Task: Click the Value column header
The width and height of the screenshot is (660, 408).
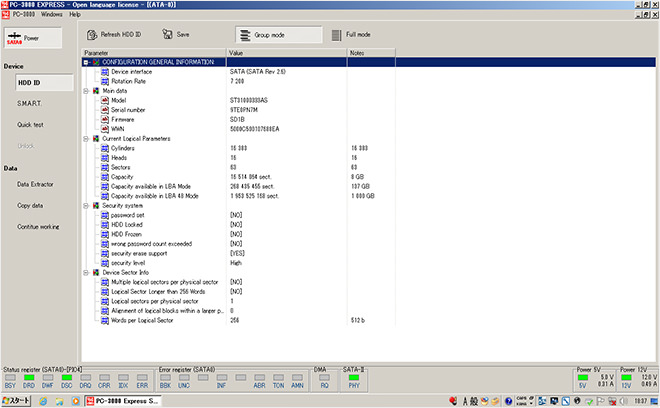Action: click(x=286, y=53)
